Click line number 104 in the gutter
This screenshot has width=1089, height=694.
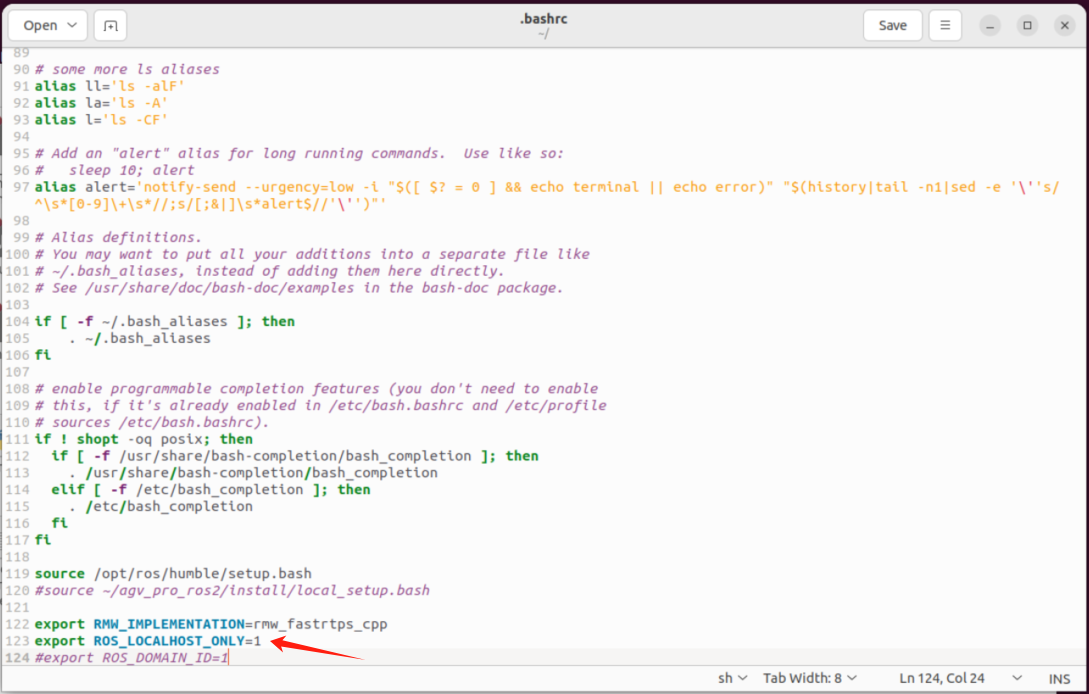click(17, 322)
